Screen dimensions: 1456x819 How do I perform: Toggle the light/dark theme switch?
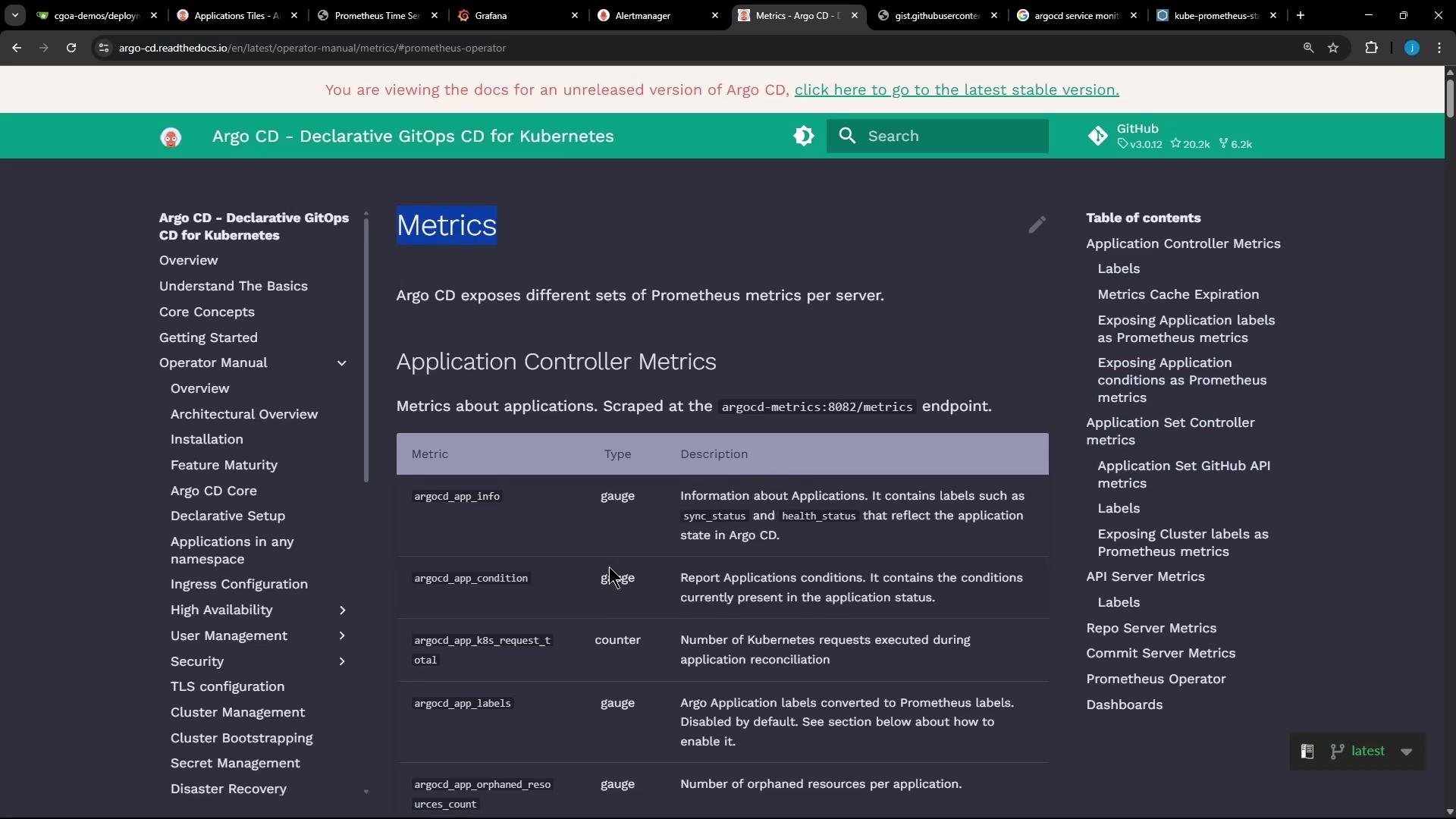[804, 136]
